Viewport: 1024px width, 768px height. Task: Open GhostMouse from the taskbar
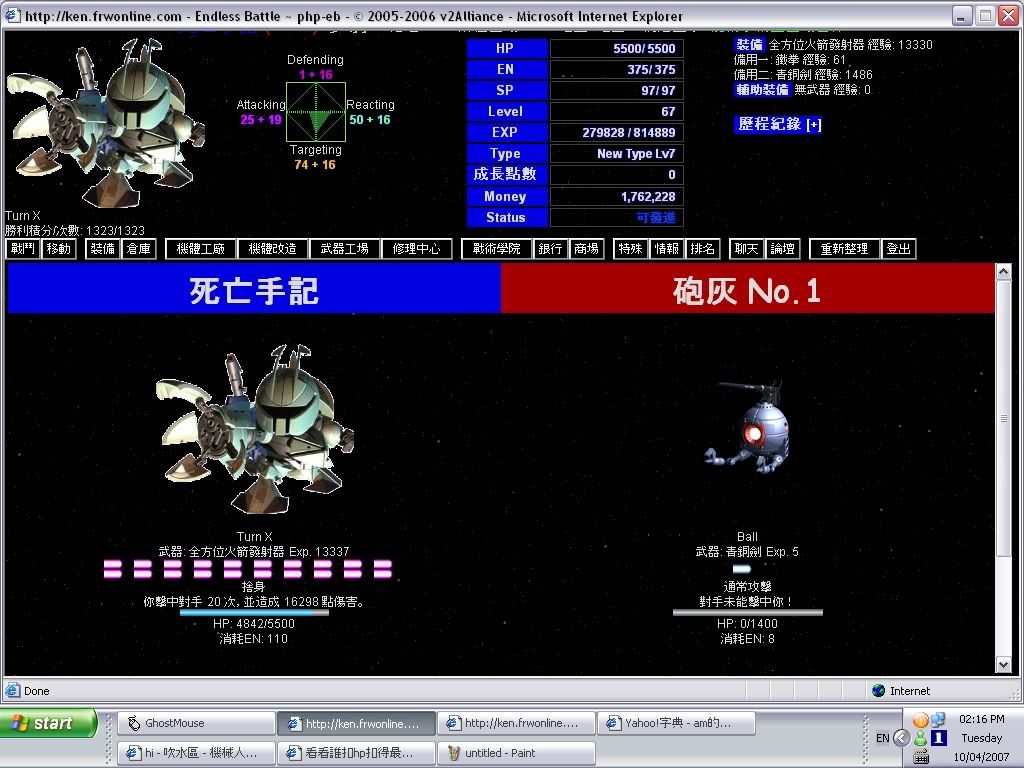(194, 723)
